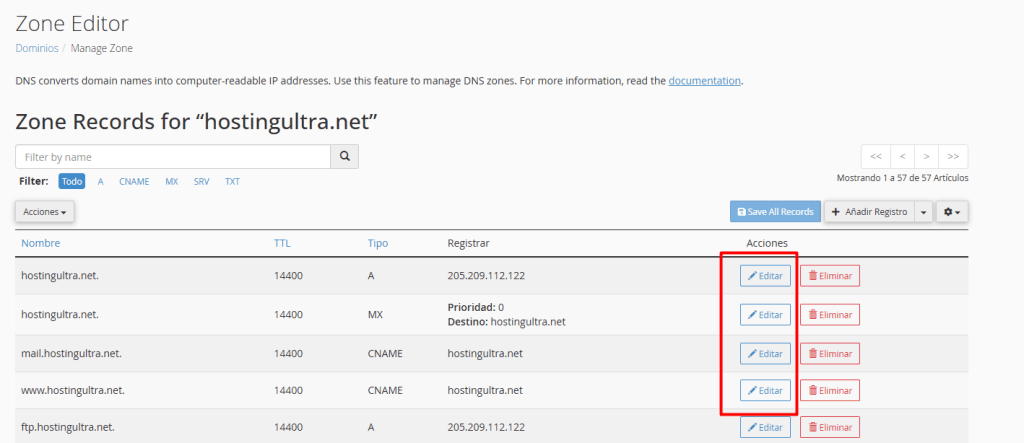Expand the Acciones dropdown menu
Screen dimensions: 1024x443
[45, 212]
